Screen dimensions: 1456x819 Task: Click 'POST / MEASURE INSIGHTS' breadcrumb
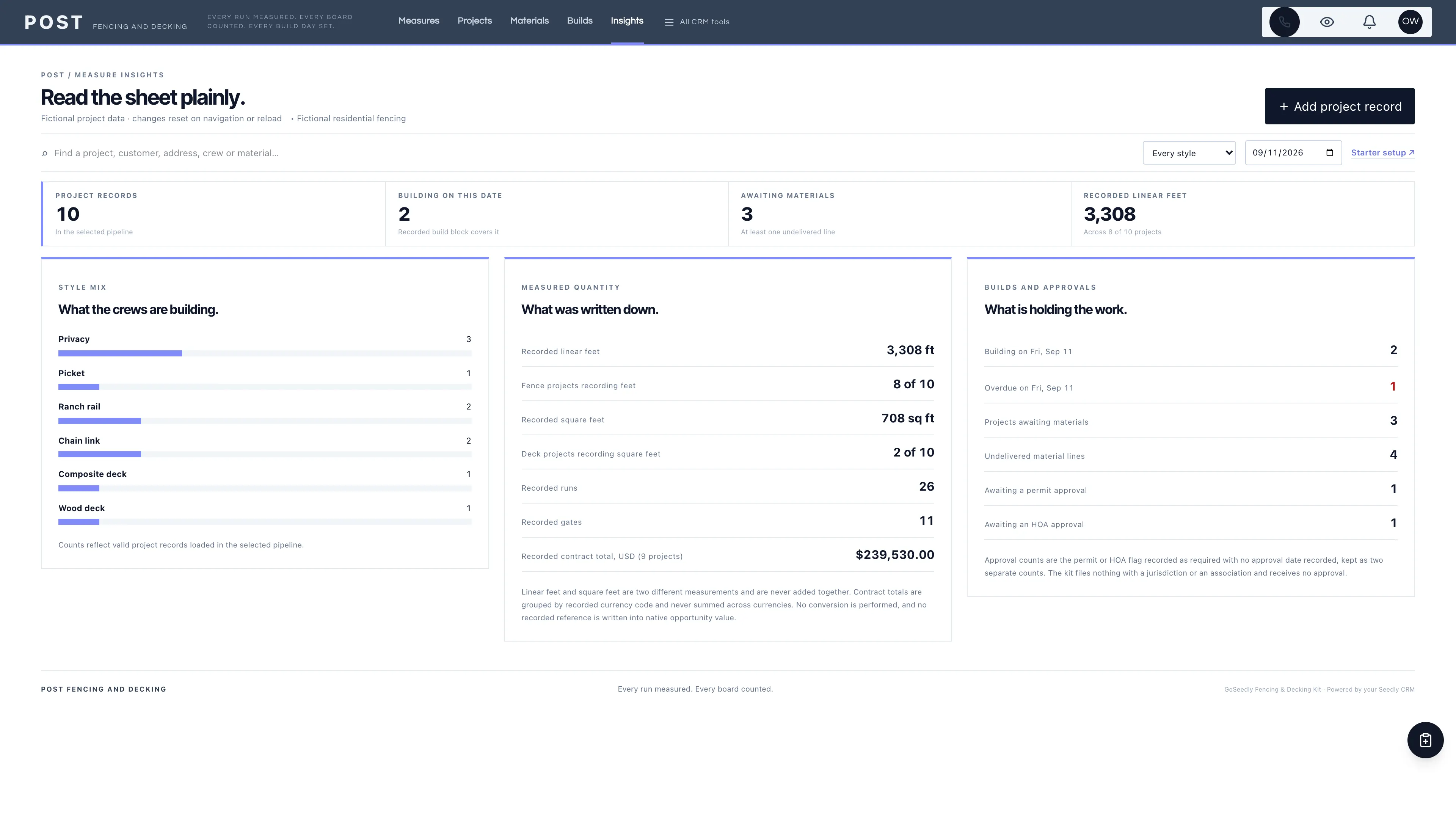(x=102, y=75)
